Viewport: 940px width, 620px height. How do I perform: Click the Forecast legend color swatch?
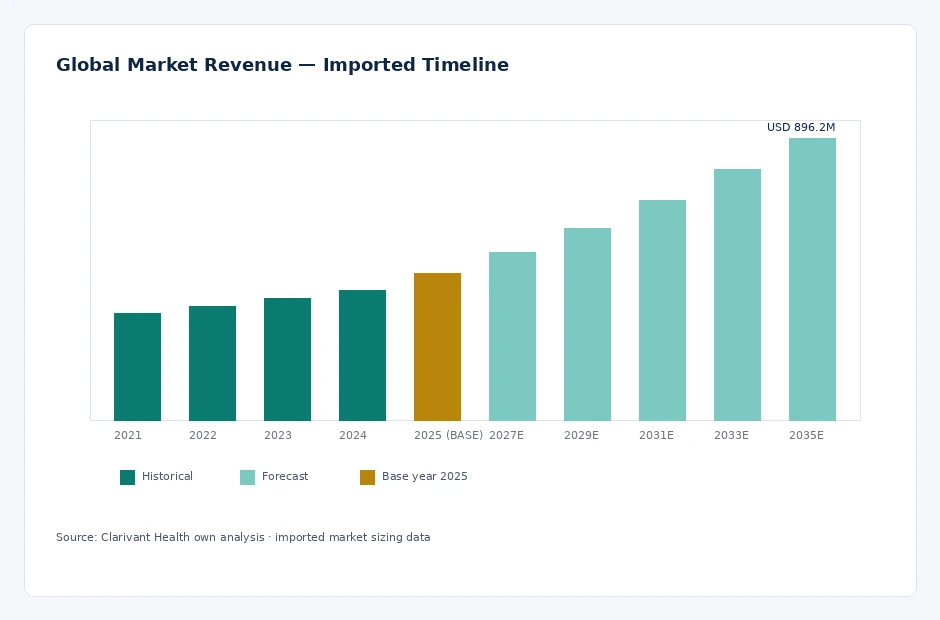(247, 477)
